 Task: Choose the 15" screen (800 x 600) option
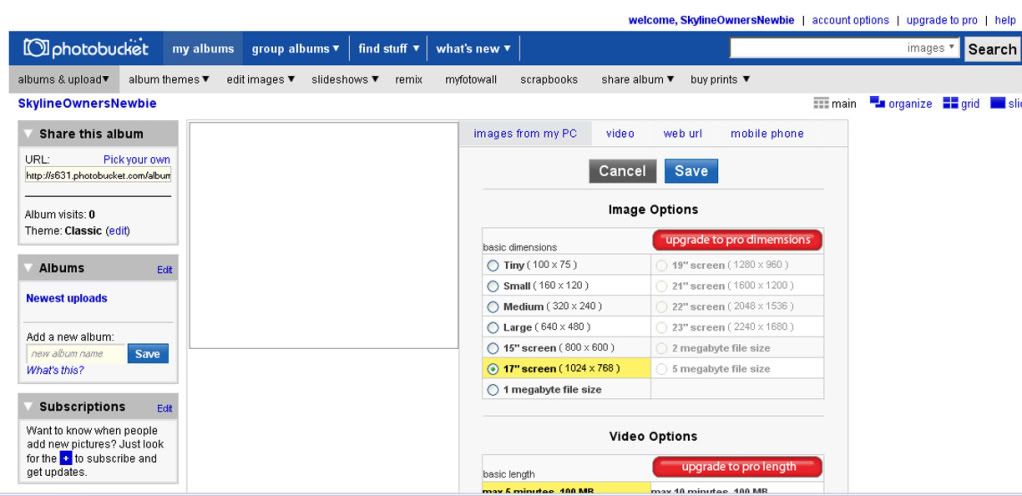(x=493, y=348)
